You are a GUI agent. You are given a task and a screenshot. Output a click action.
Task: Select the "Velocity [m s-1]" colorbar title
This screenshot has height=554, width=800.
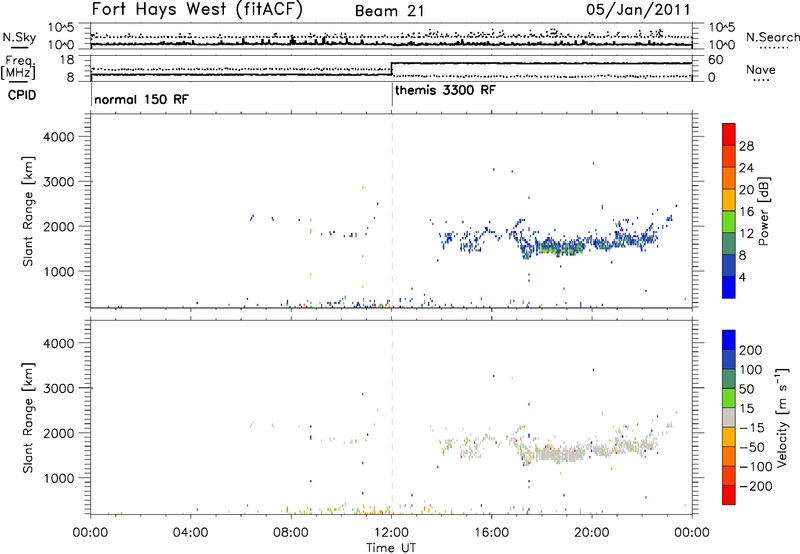[x=782, y=417]
